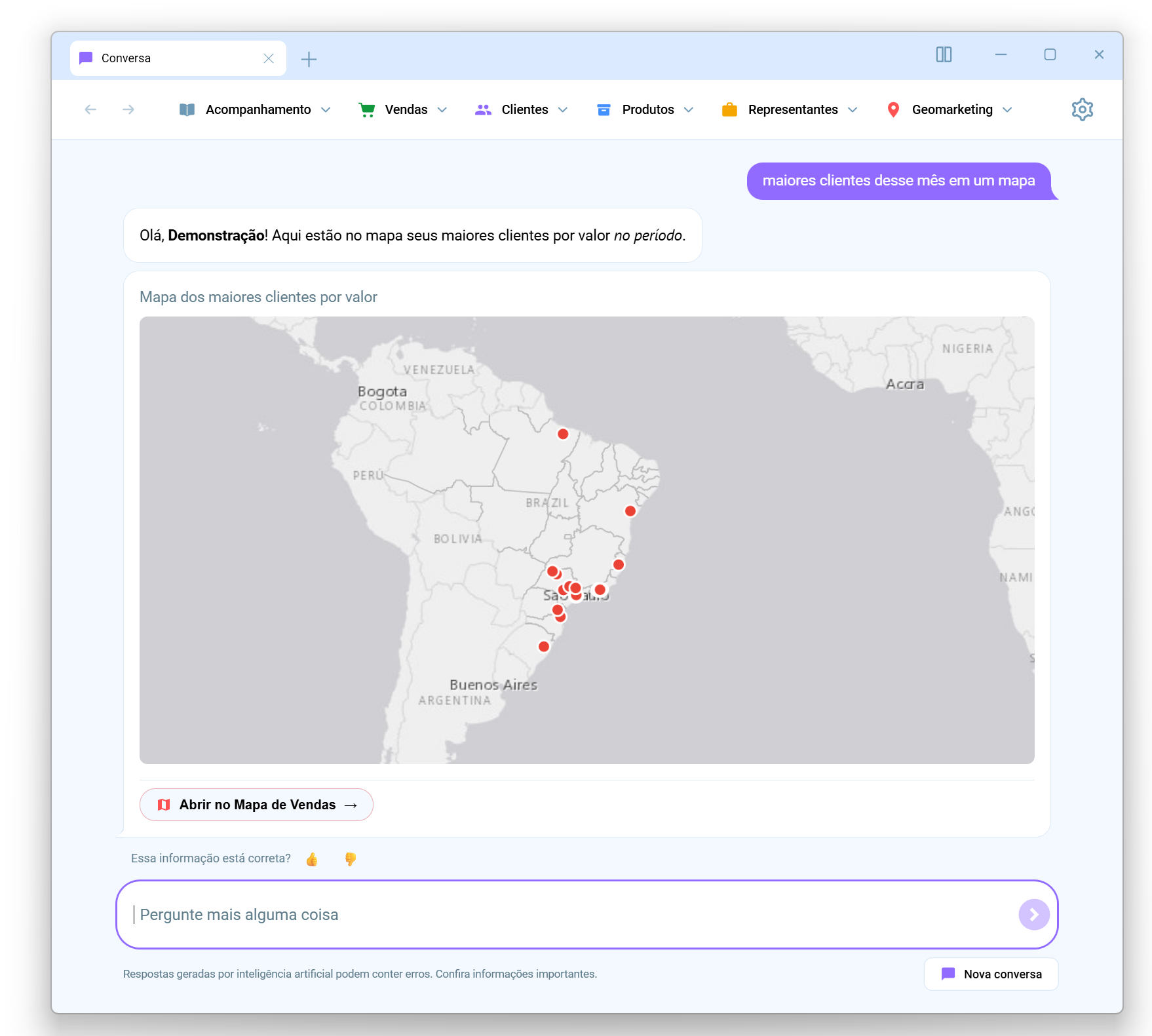Send the message with arrow button

(x=1034, y=914)
